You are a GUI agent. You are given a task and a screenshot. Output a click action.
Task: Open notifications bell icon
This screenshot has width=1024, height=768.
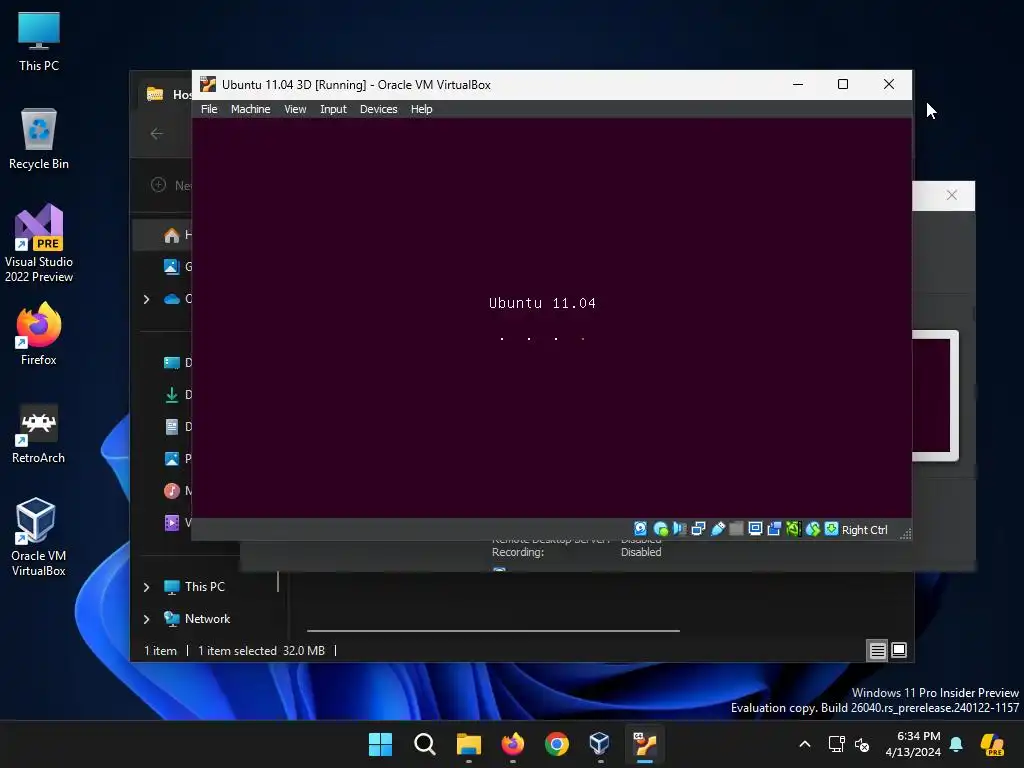pyautogui.click(x=956, y=744)
